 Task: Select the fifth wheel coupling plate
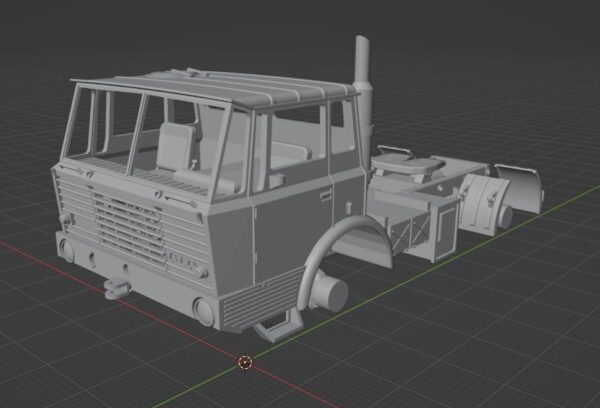(x=408, y=165)
